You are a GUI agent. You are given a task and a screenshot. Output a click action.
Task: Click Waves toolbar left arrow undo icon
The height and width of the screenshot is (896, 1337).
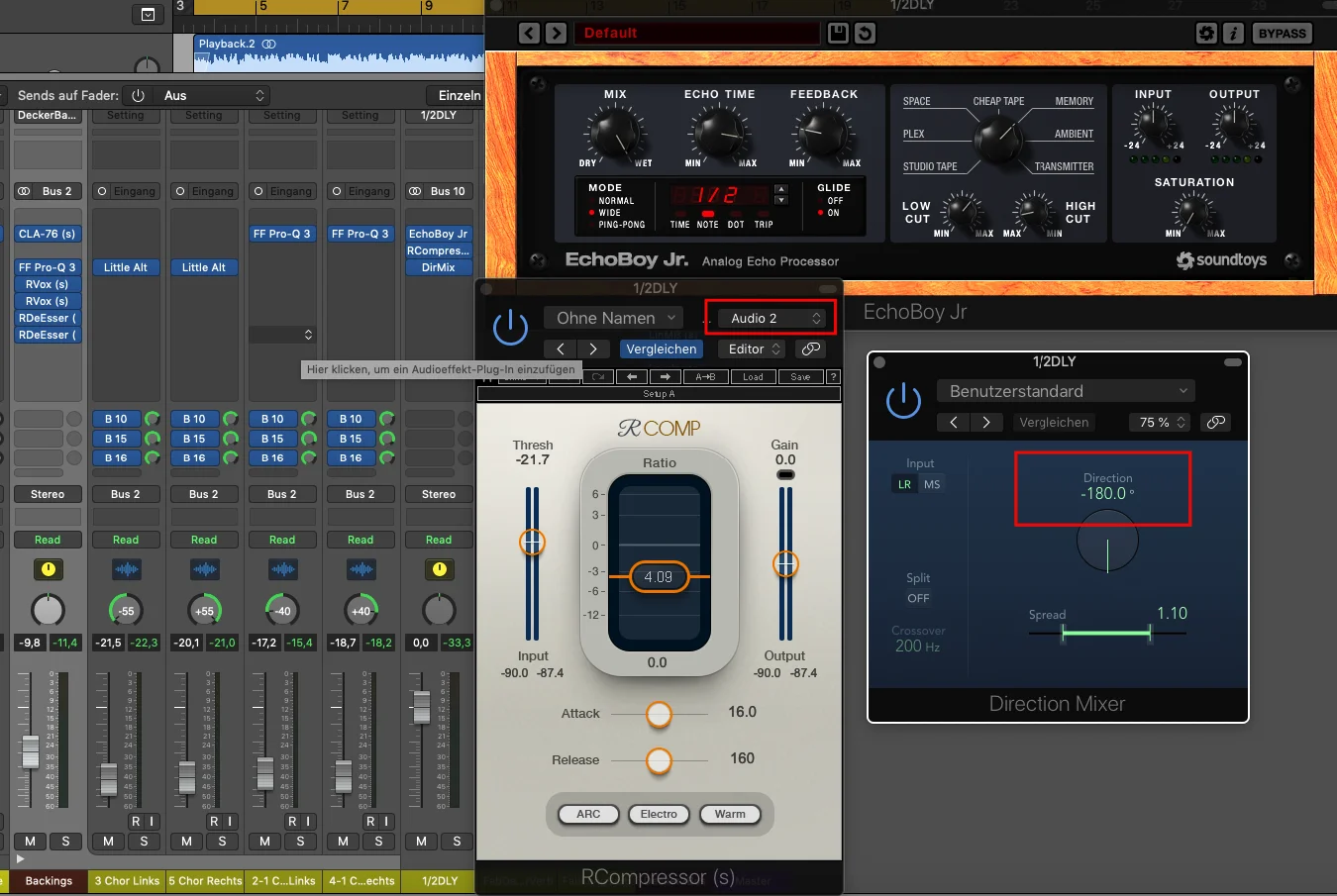[x=632, y=376]
